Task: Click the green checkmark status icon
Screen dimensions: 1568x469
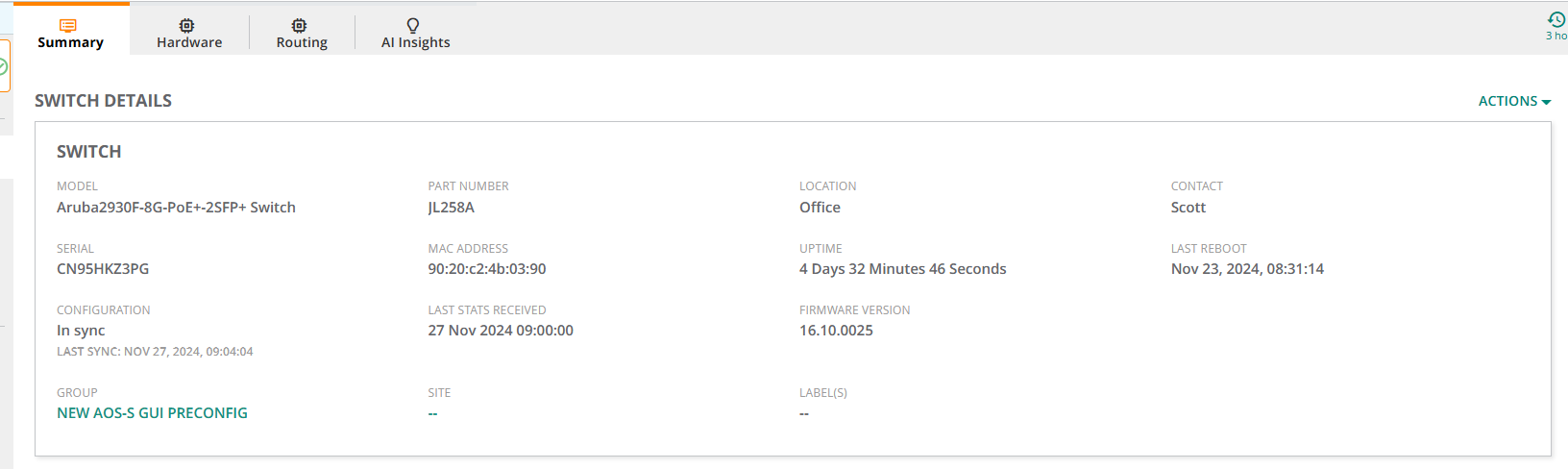Action: point(3,66)
